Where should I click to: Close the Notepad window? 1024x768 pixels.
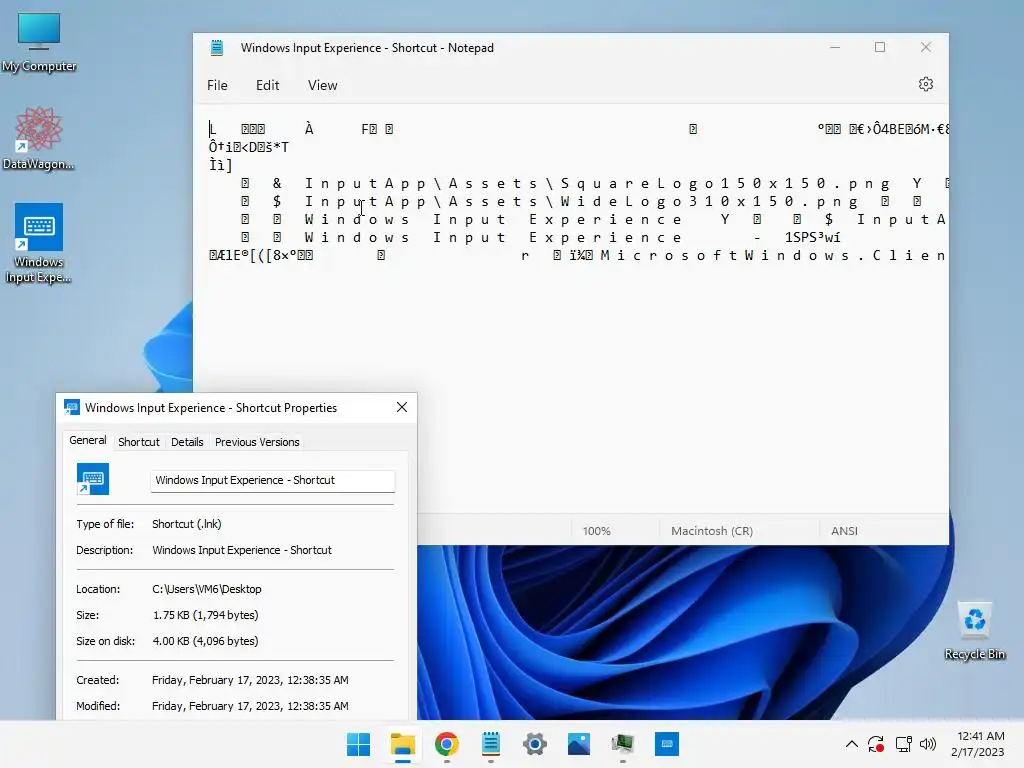pos(925,47)
